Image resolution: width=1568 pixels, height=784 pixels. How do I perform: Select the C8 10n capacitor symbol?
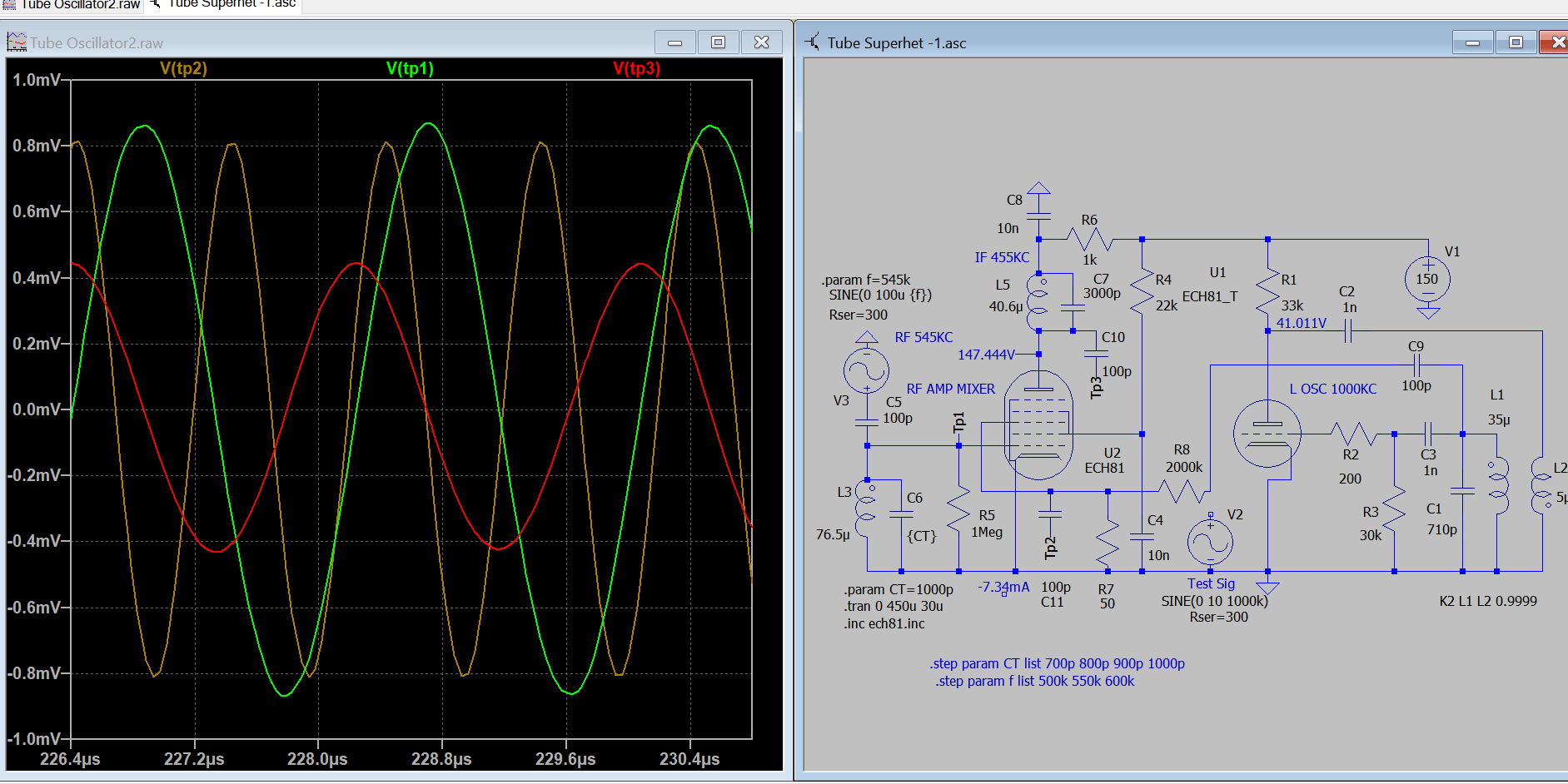click(x=1038, y=216)
